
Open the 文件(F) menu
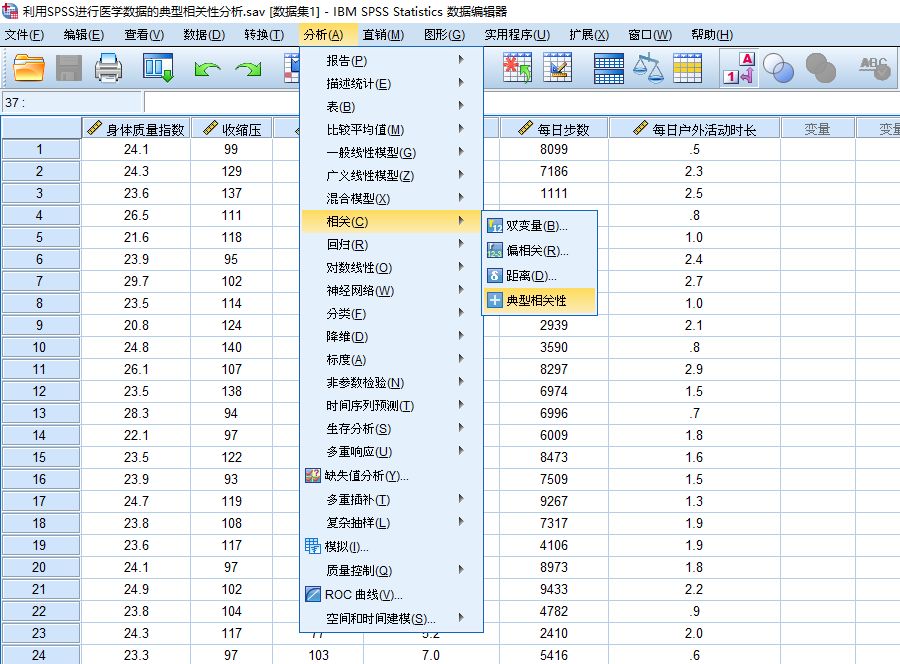tap(24, 35)
